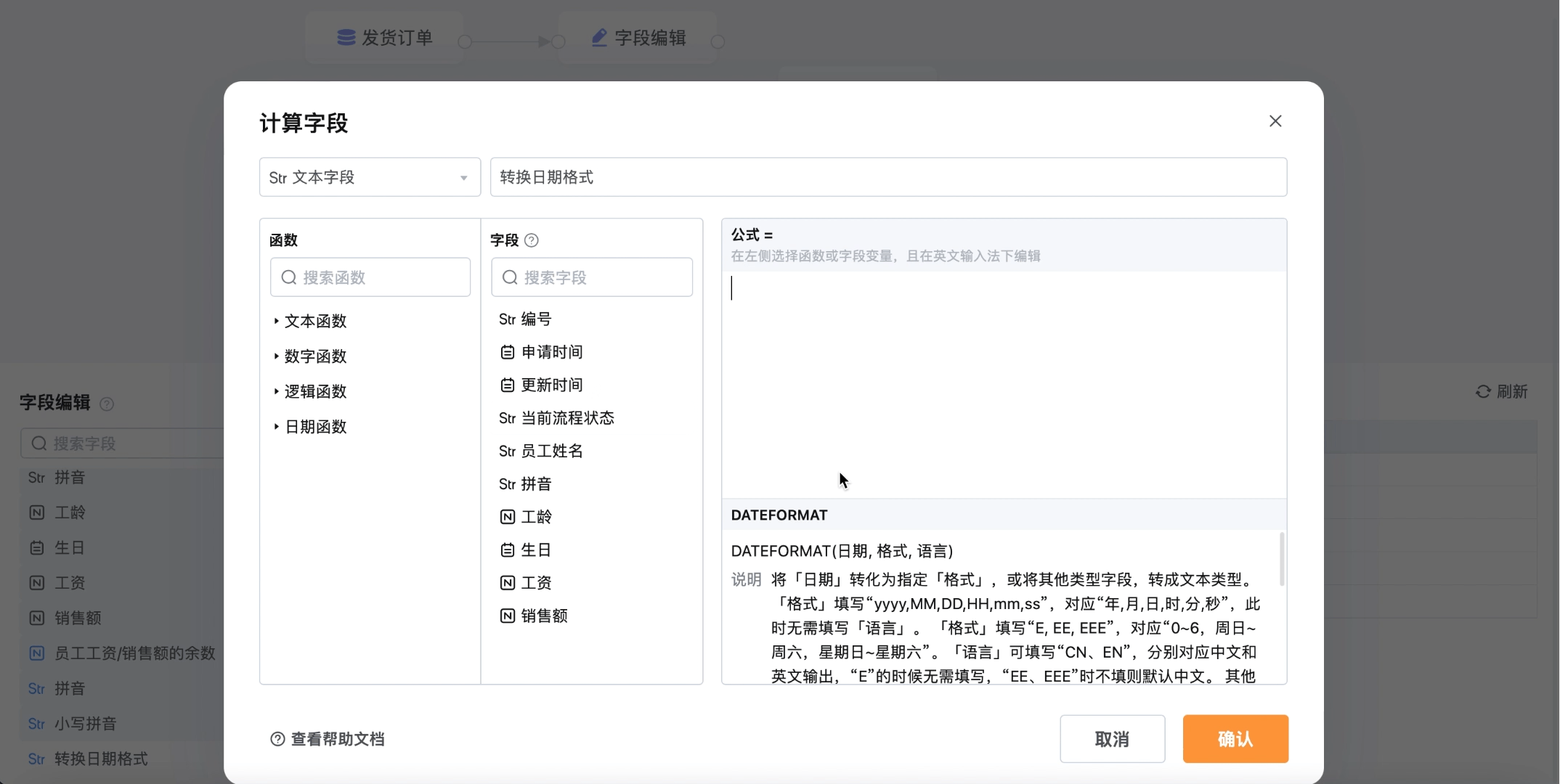Select 工龄 in background field list
The height and width of the screenshot is (784, 1560).
(70, 513)
